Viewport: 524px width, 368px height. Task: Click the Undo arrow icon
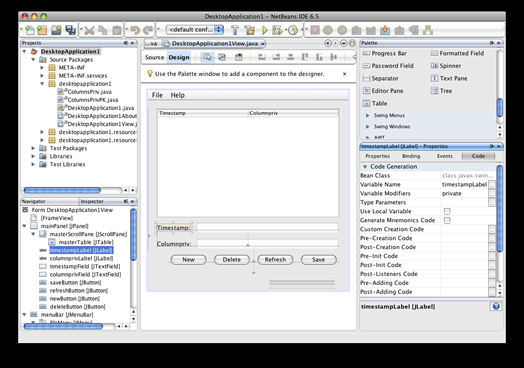pos(135,30)
